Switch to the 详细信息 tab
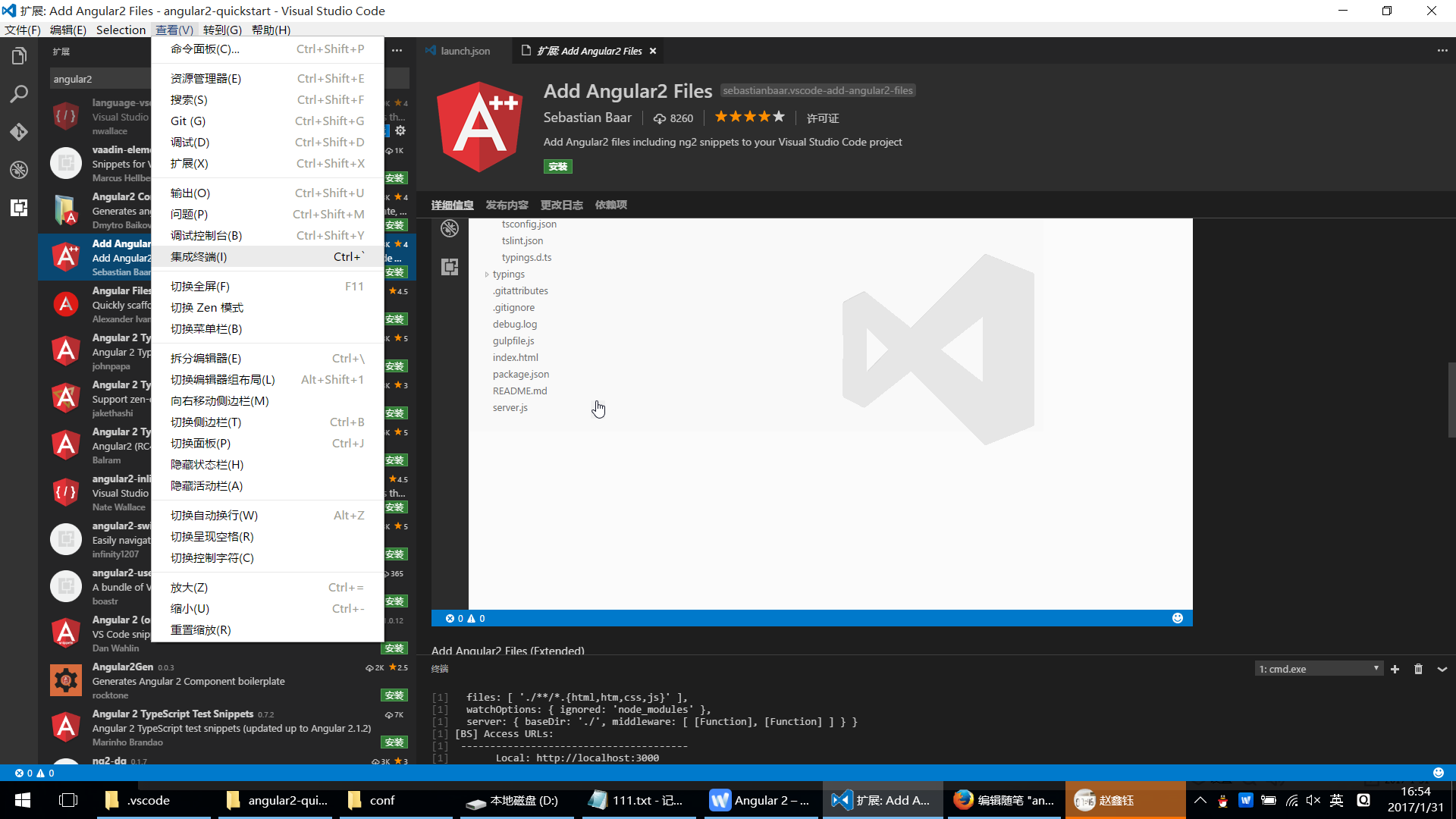1456x819 pixels. coord(453,205)
